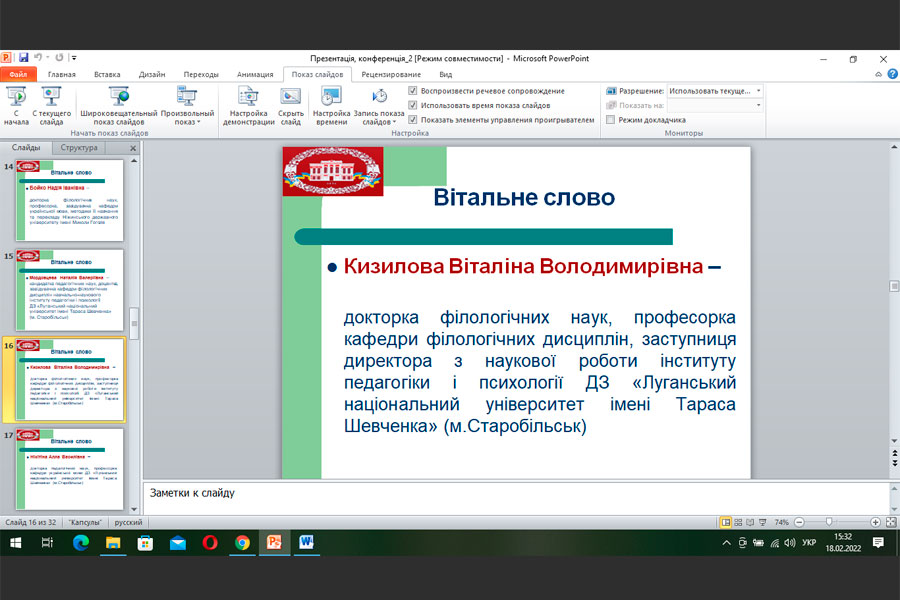The width and height of the screenshot is (900, 600).
Task: Click Rehearse Timings (Настройка времени) icon
Action: tap(331, 97)
